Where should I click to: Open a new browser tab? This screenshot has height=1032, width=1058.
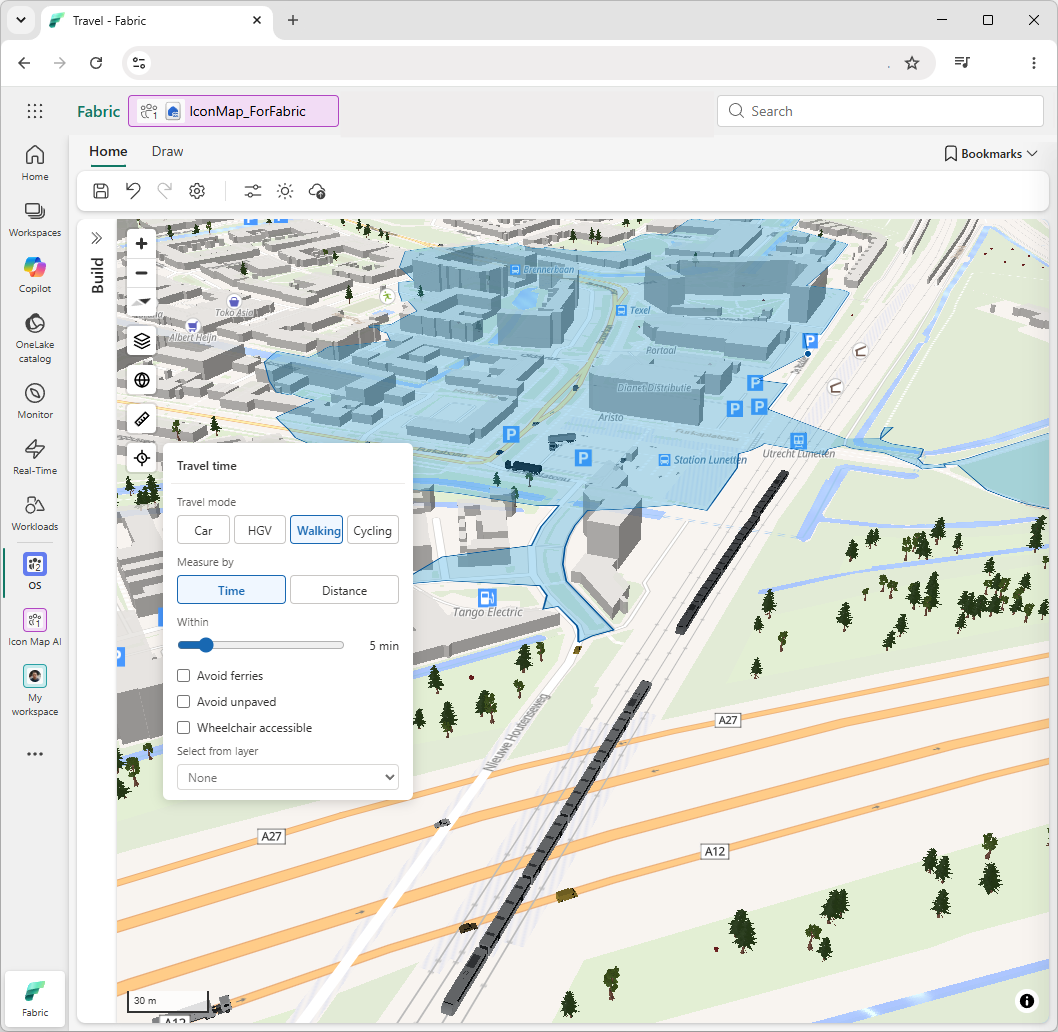(293, 20)
